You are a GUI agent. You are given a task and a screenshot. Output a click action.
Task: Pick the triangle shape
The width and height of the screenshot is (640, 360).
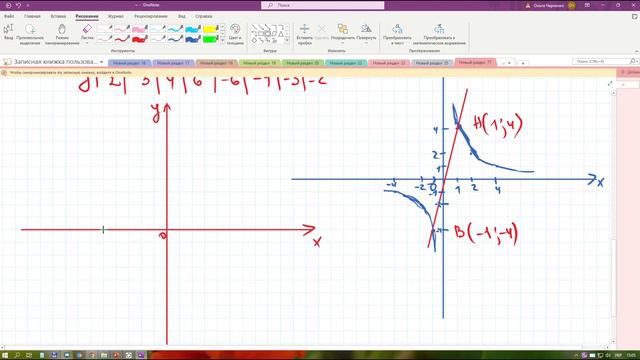[281, 34]
